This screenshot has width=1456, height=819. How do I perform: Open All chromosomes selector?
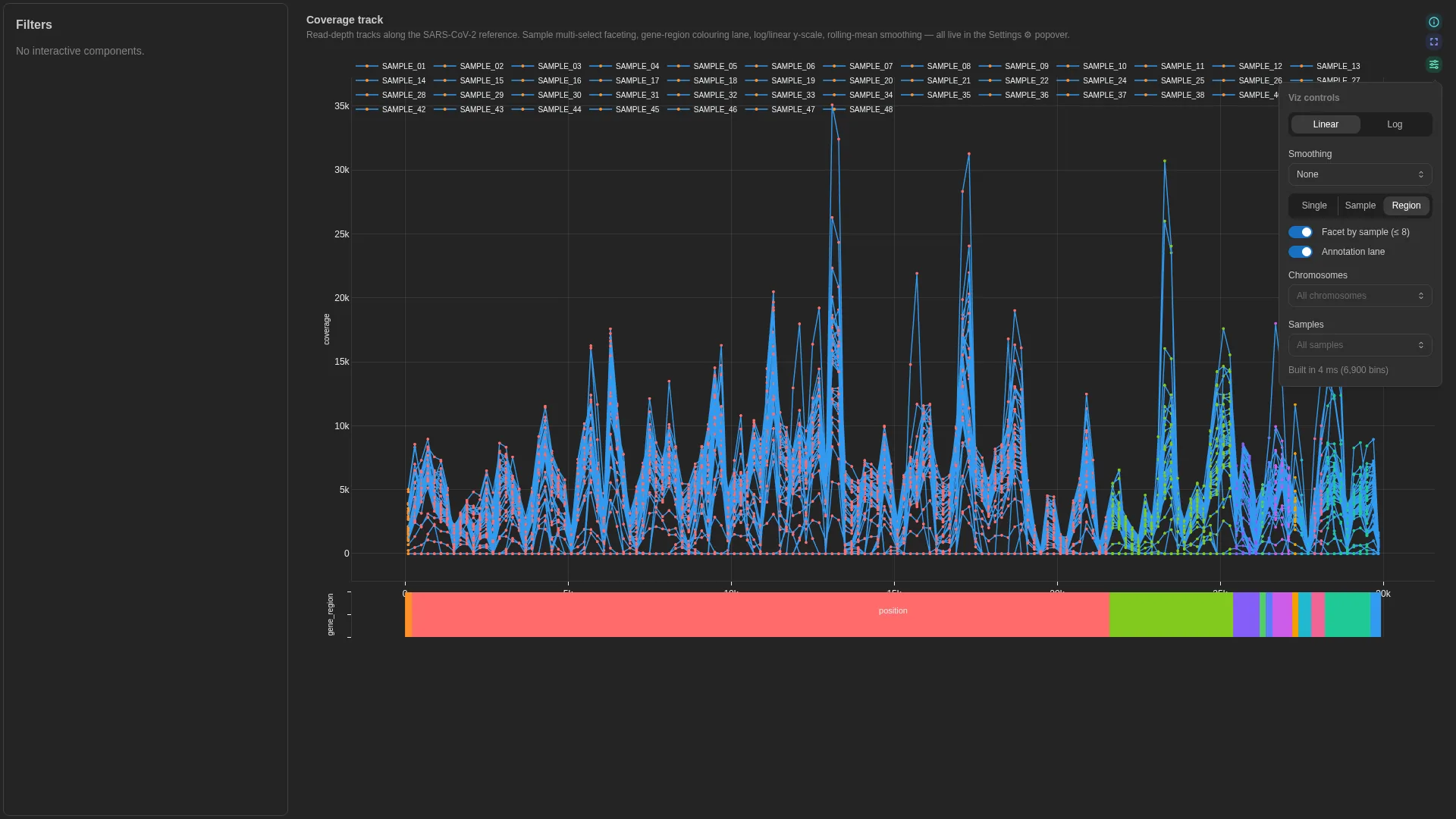1360,296
